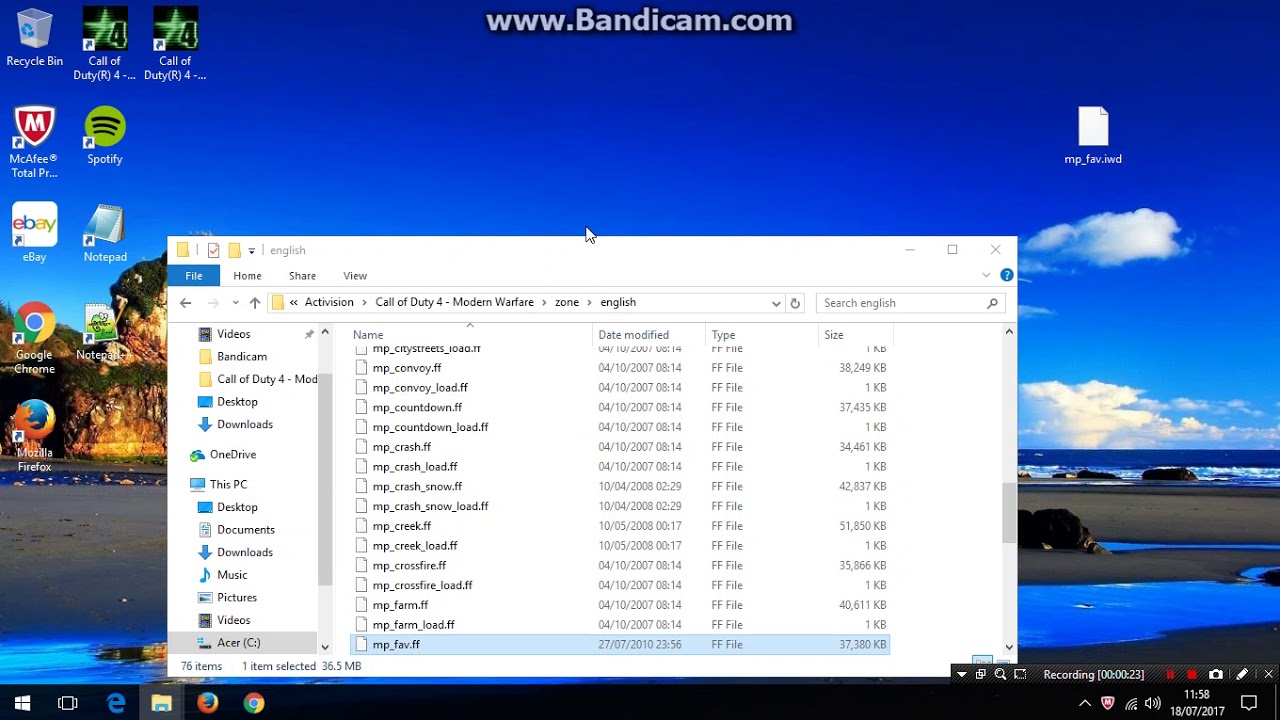Sort files by the Name column header
This screenshot has height=720, width=1280.
point(470,335)
